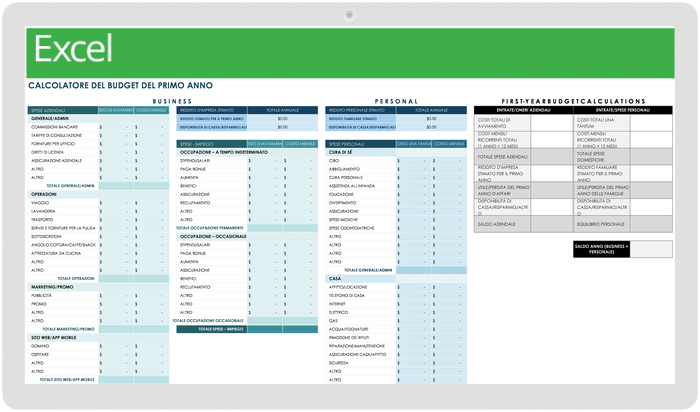The width and height of the screenshot is (700, 412).
Task: Click the 'Totale spese - impiego' total bar
Action: [247, 329]
